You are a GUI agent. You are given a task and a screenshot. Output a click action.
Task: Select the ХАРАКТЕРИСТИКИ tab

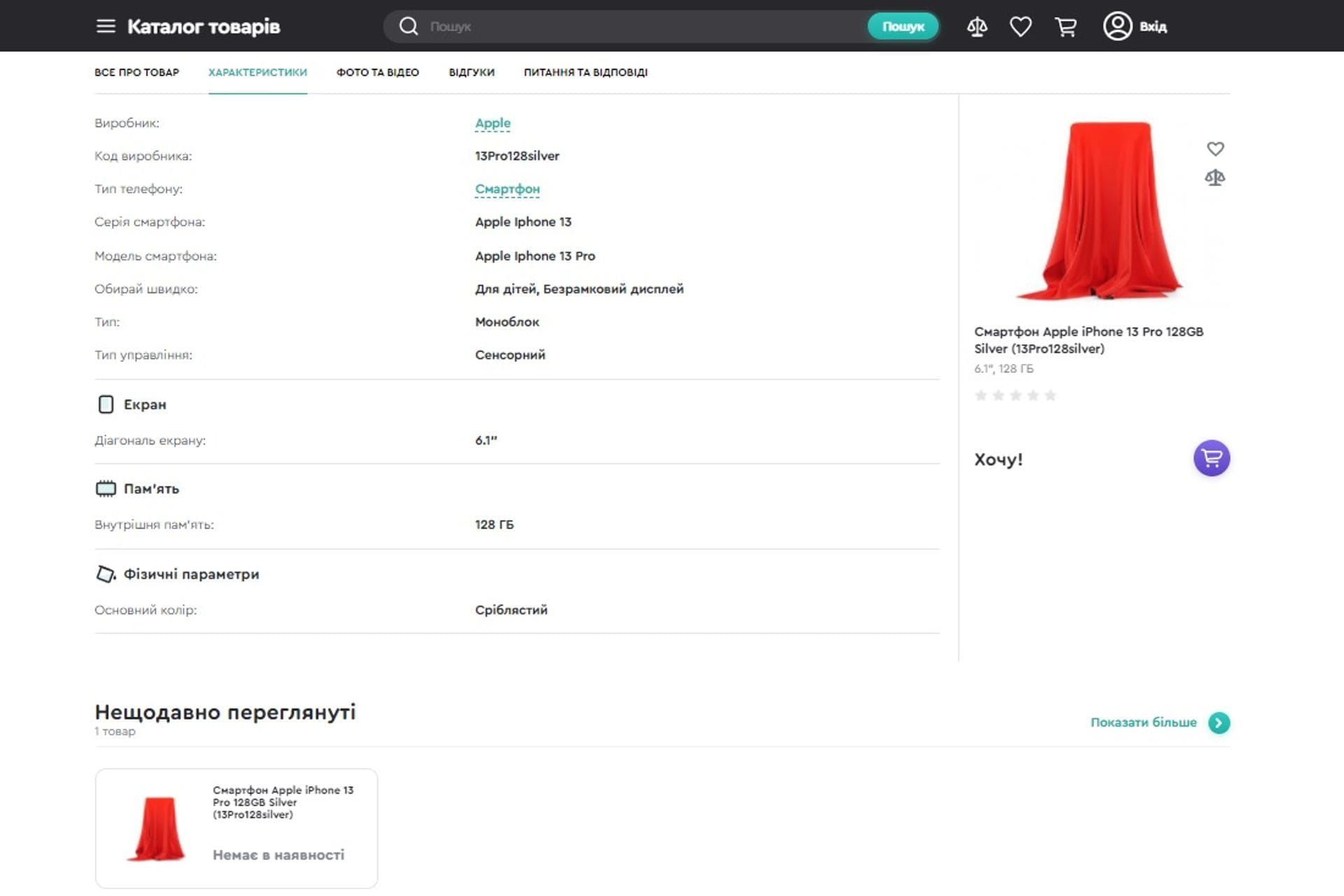[258, 72]
